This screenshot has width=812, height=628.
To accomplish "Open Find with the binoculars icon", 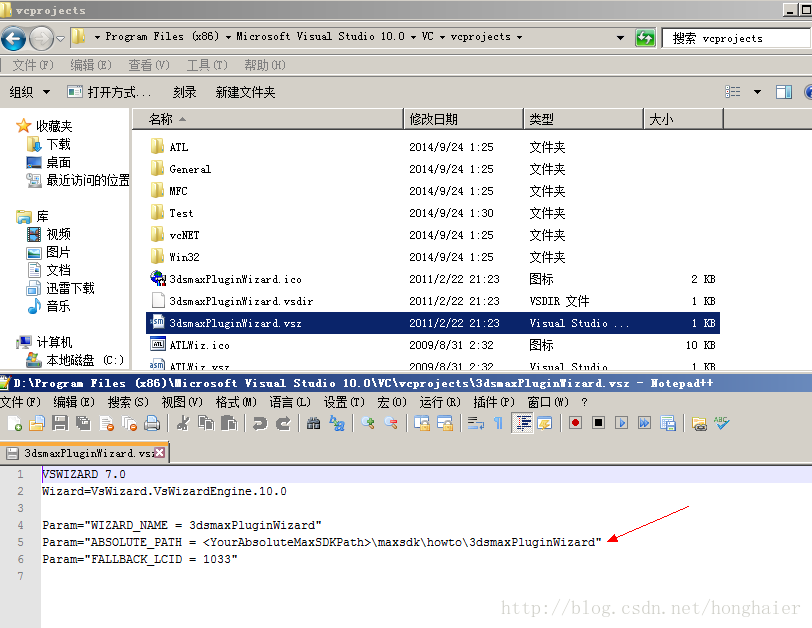I will click(313, 423).
